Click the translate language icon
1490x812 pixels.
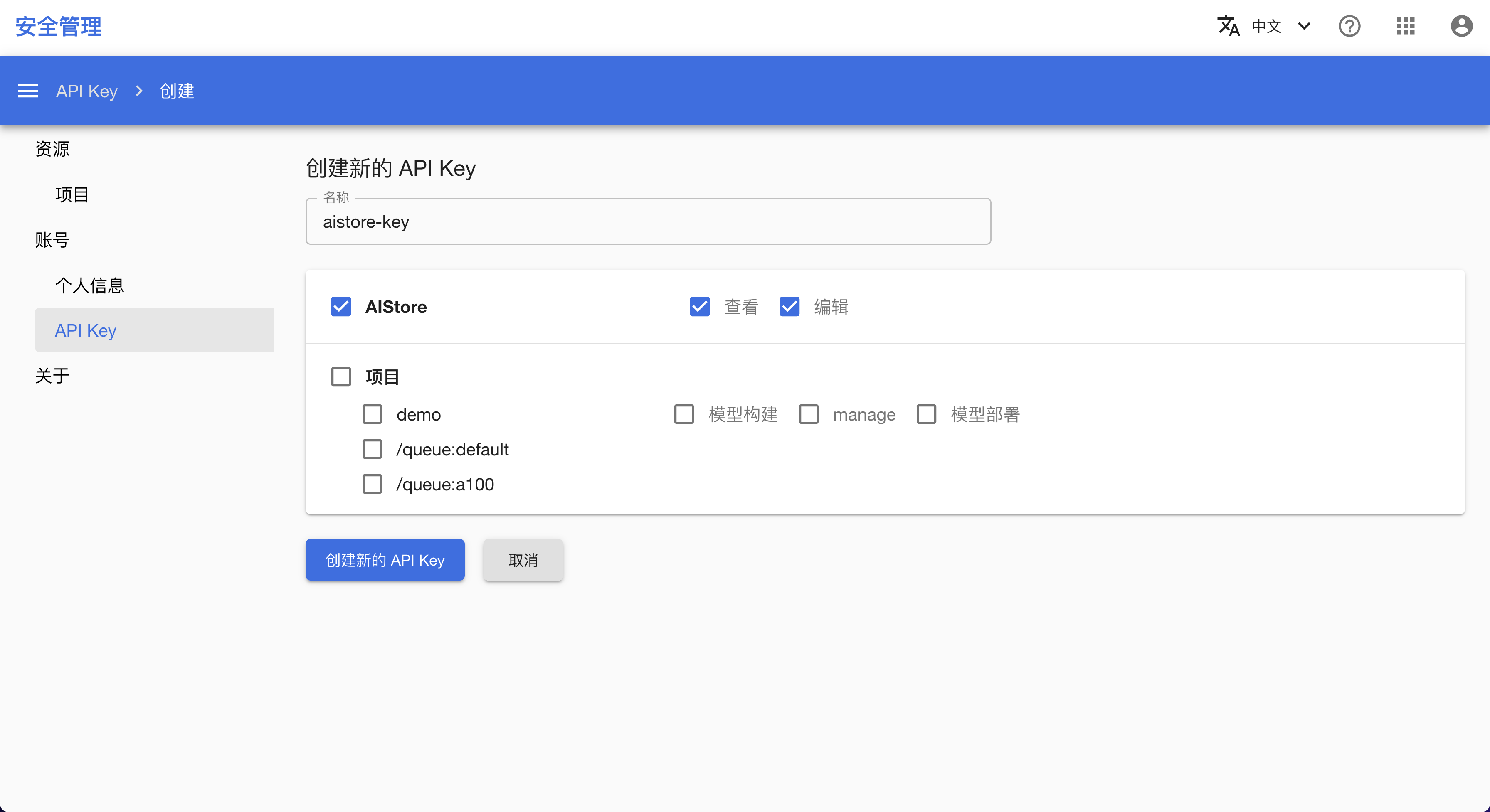coord(1229,26)
